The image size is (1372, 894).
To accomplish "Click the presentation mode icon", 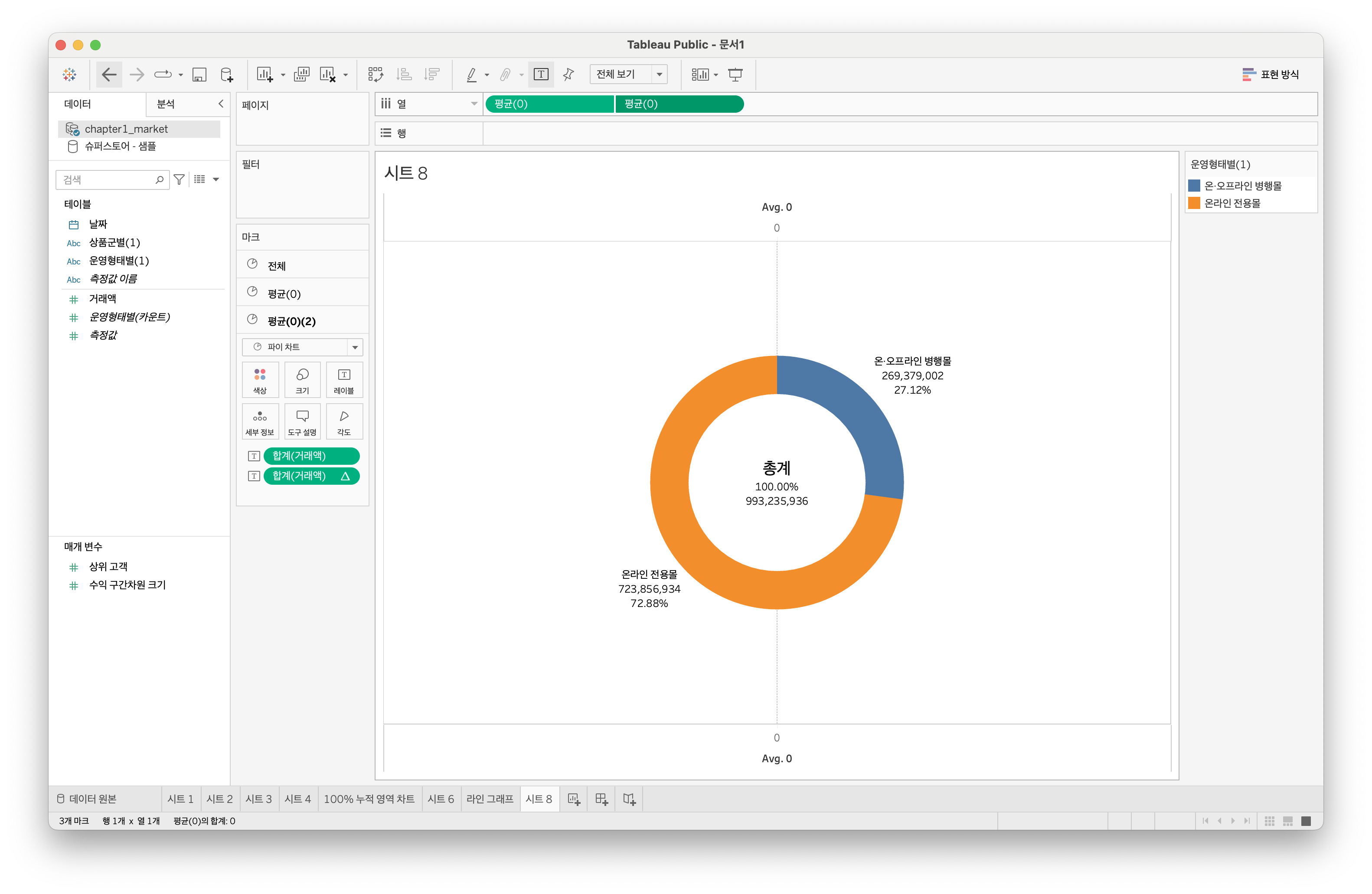I will [x=735, y=75].
